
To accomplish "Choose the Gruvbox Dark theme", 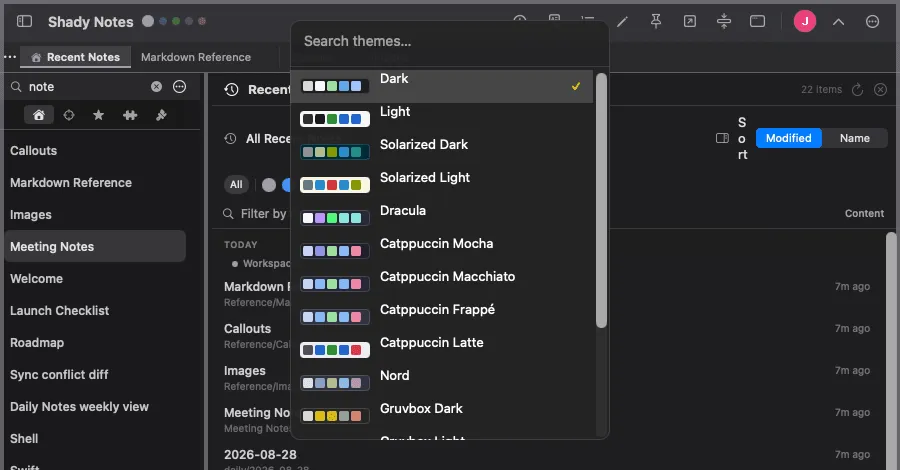I will [442, 417].
